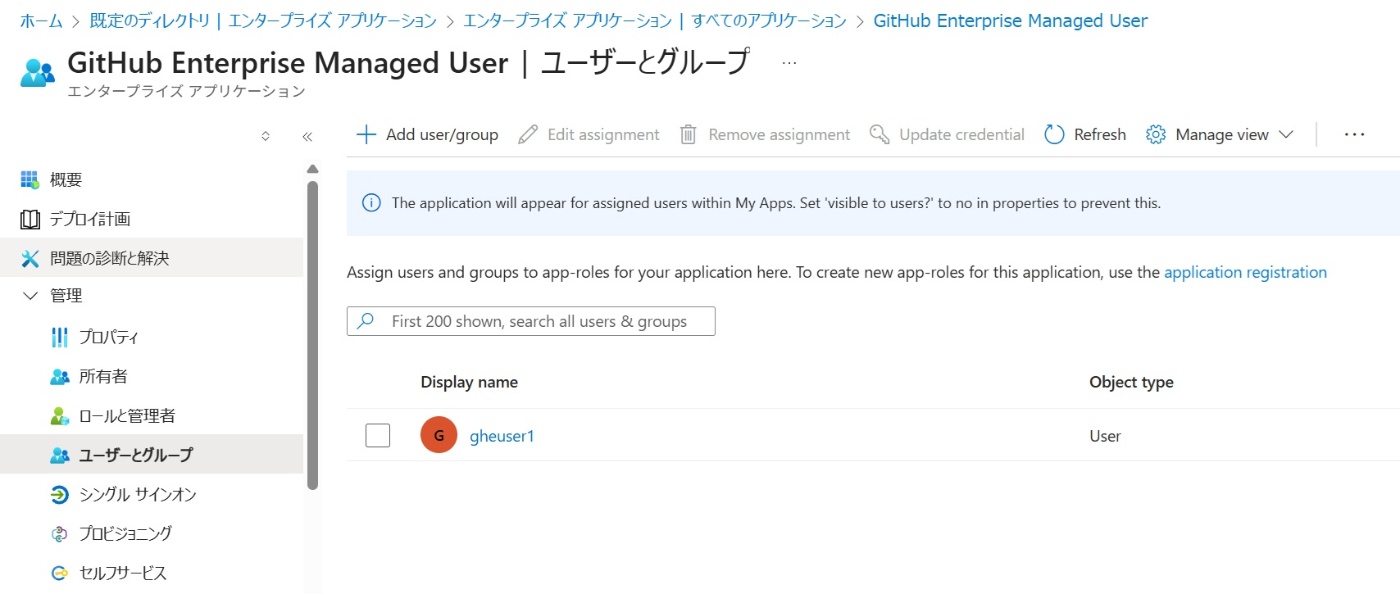The height and width of the screenshot is (594, 1400).
Task: Click the Manage view gear icon
Action: [x=1156, y=134]
